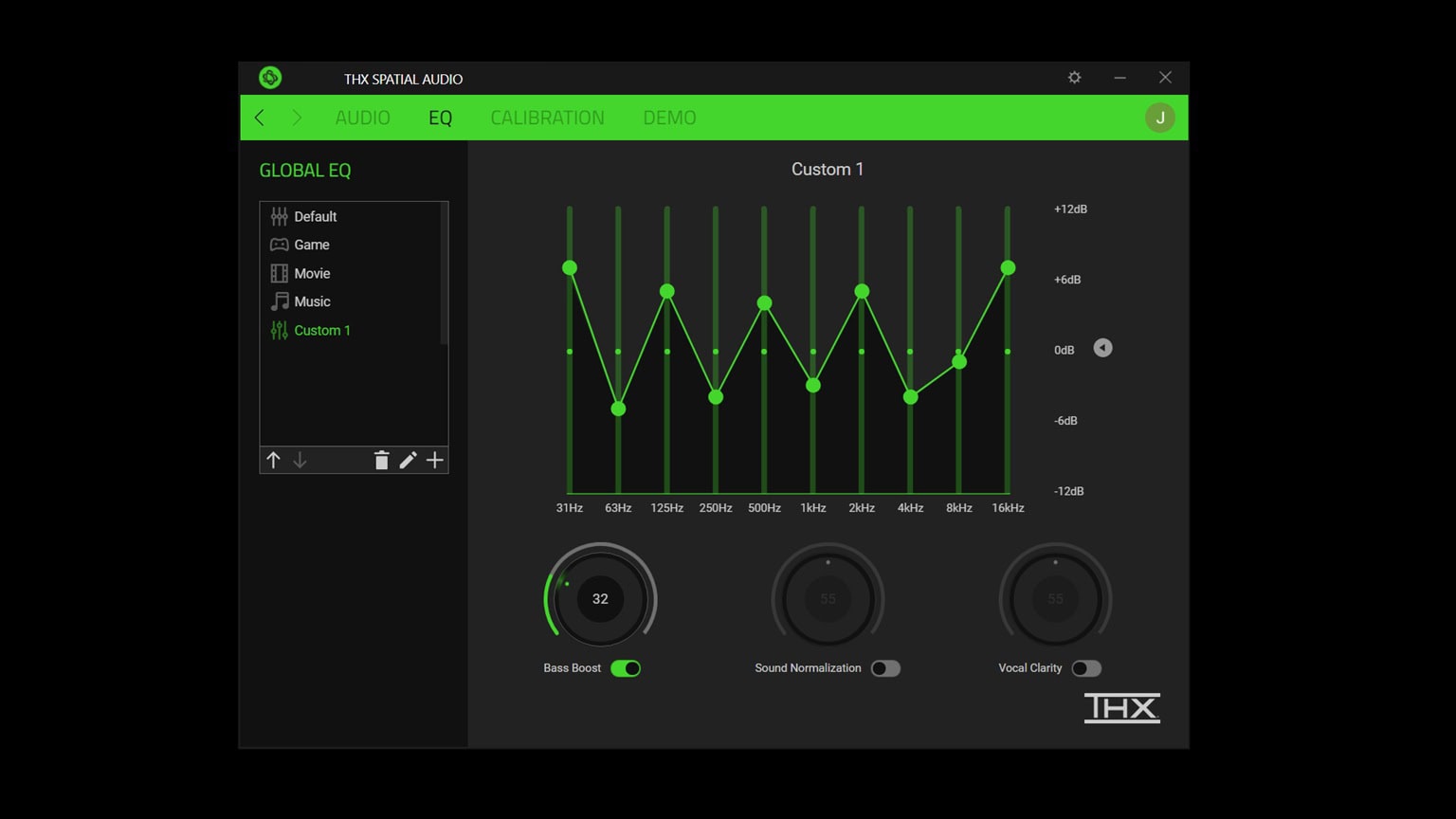Screen dimensions: 1456x819
Task: Move preset down with the down arrow
Action: (300, 460)
